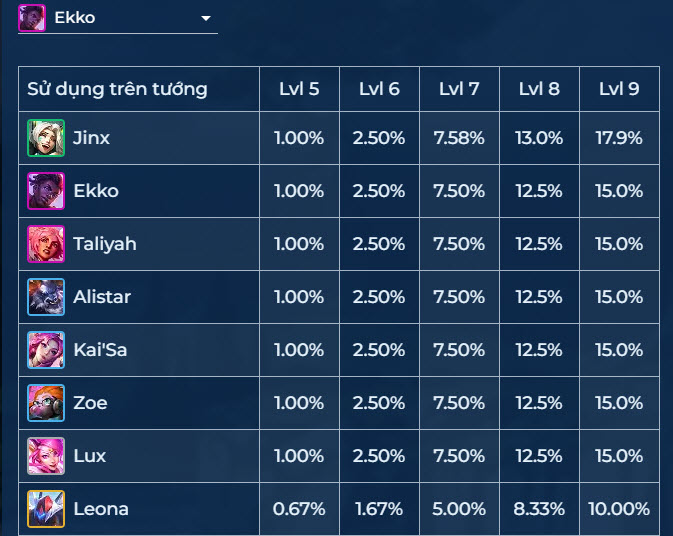
Task: Click Zoe's champion portrait icon
Action: click(x=46, y=403)
